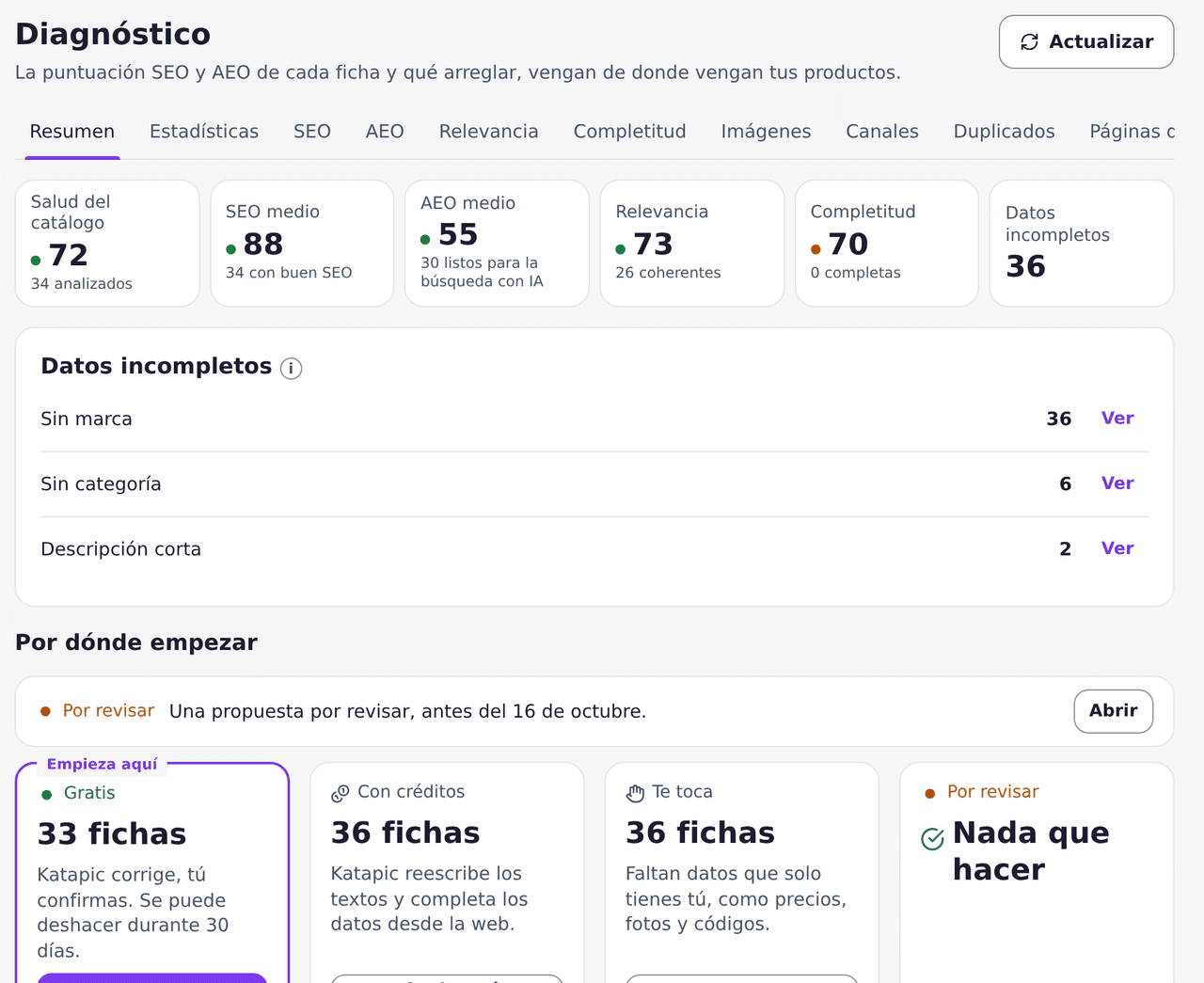Select the Completitud 70 card
The height and width of the screenshot is (983, 1204).
coord(887,244)
